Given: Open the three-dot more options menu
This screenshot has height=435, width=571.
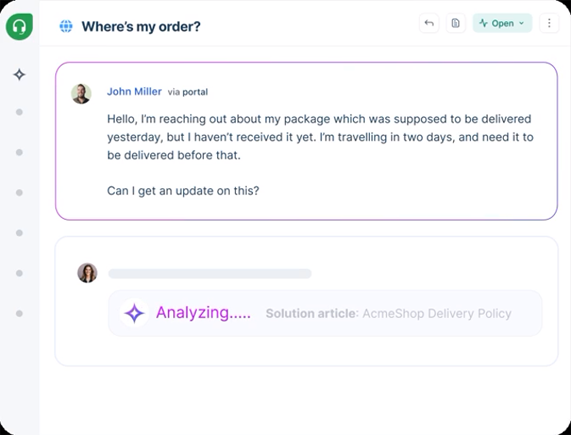Looking at the screenshot, I should [549, 23].
